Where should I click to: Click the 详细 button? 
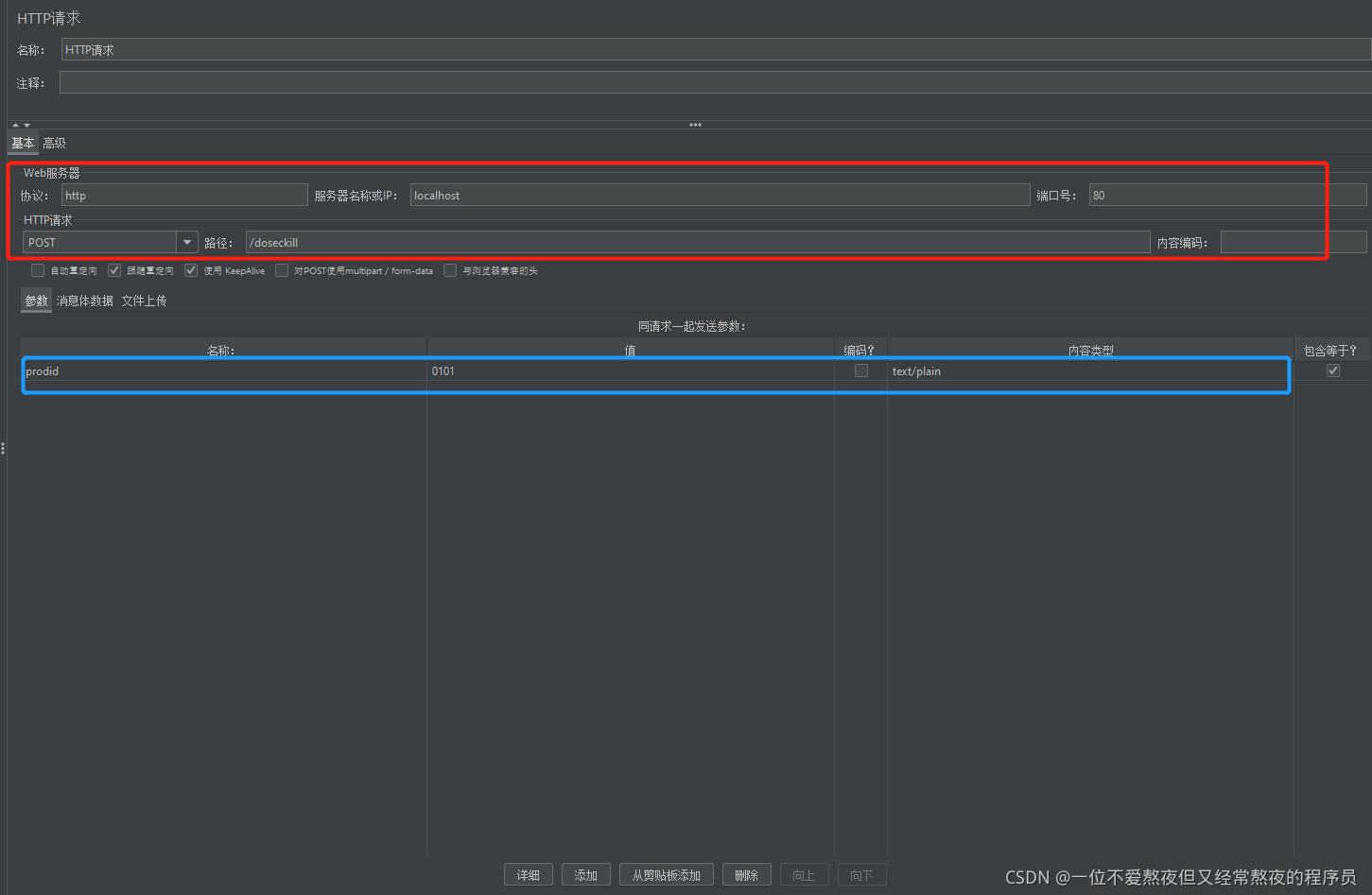[x=529, y=875]
